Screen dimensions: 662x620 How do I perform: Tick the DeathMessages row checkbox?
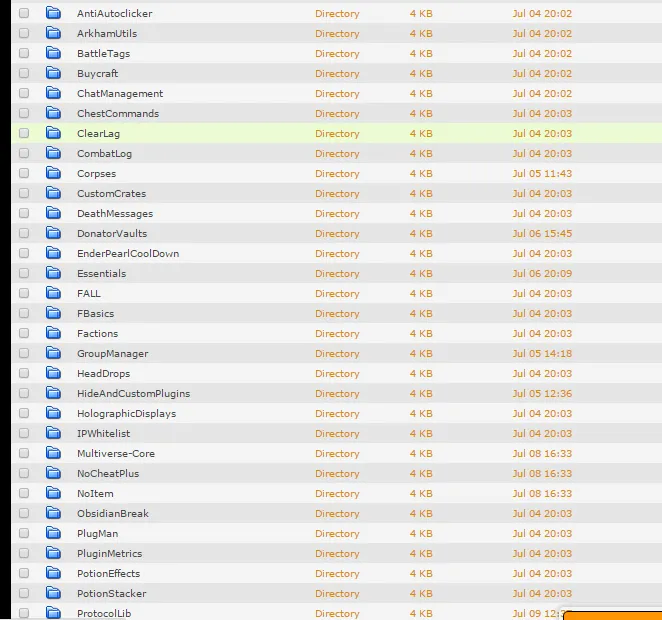tap(24, 213)
